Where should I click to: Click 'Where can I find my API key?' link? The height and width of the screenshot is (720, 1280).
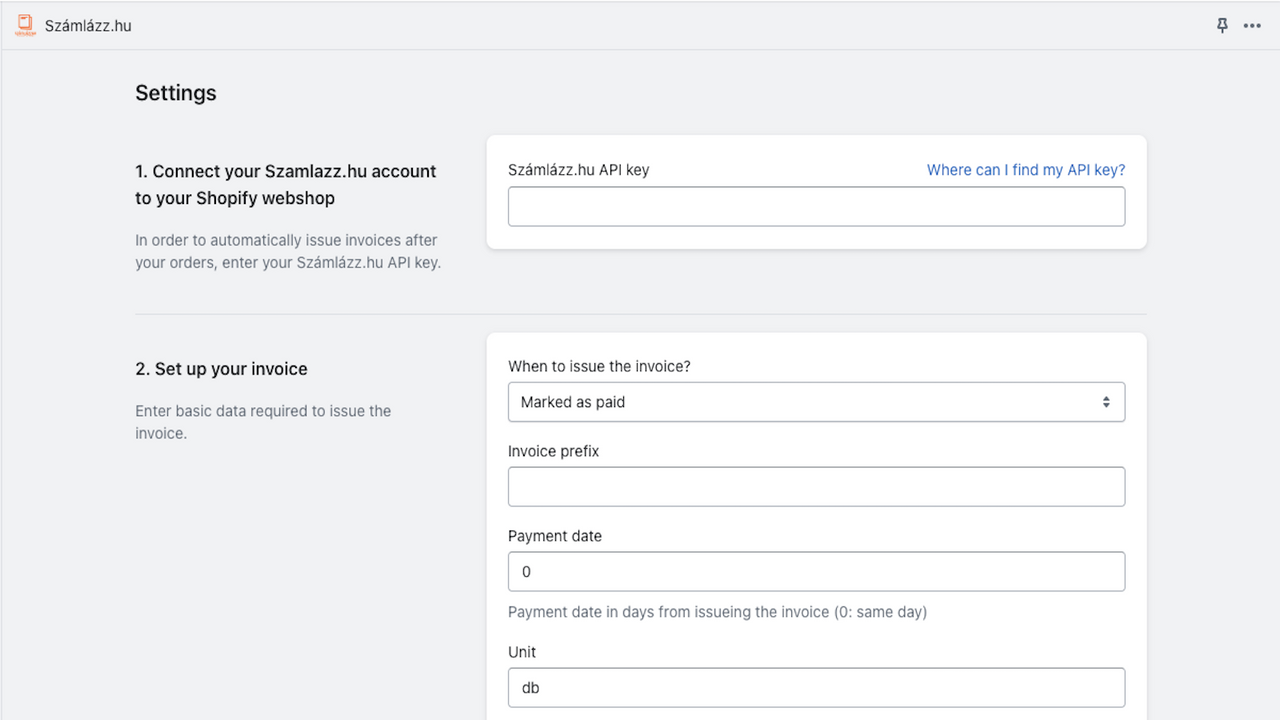pos(1025,169)
